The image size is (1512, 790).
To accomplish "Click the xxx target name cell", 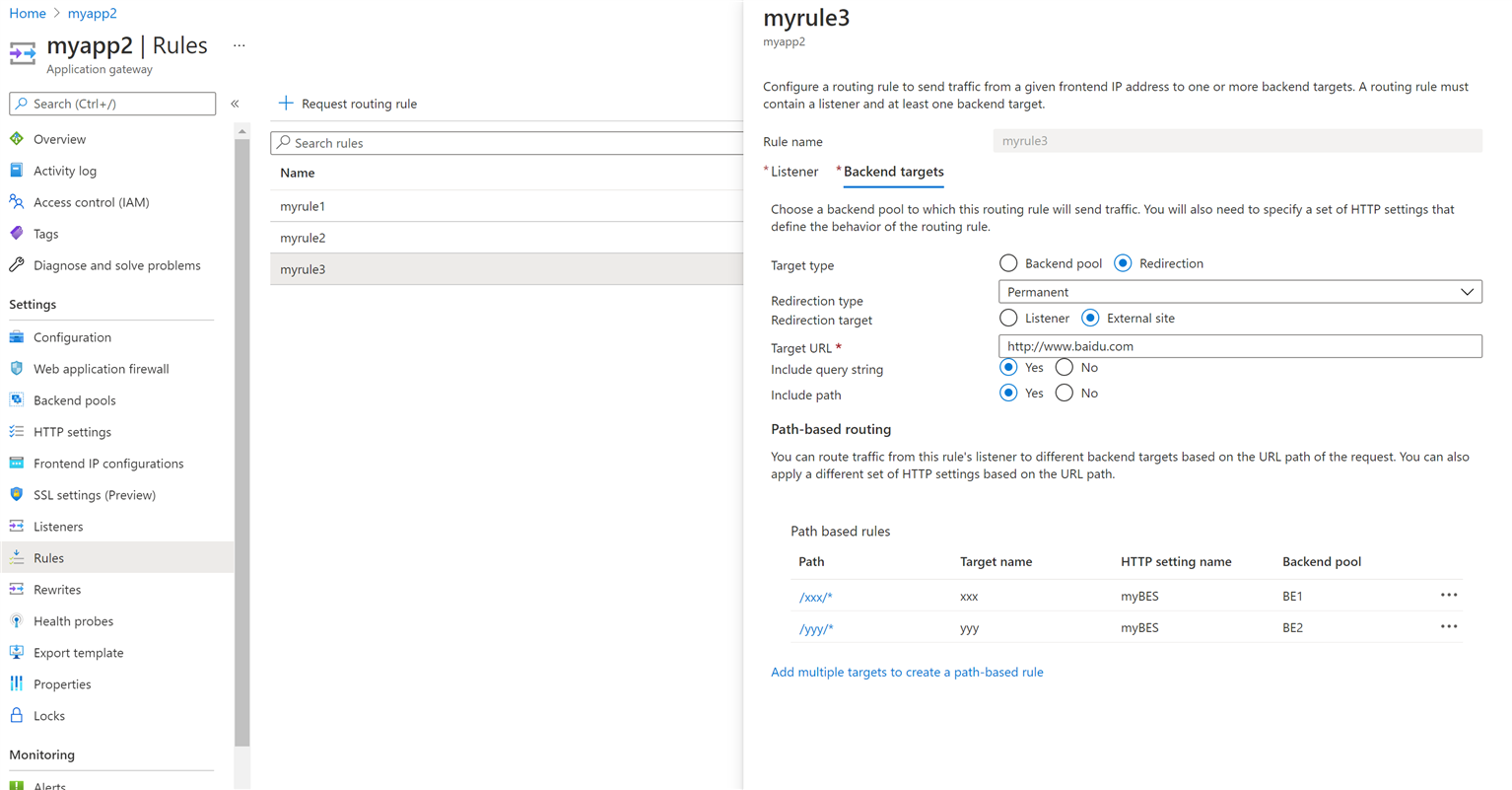I will (969, 596).
